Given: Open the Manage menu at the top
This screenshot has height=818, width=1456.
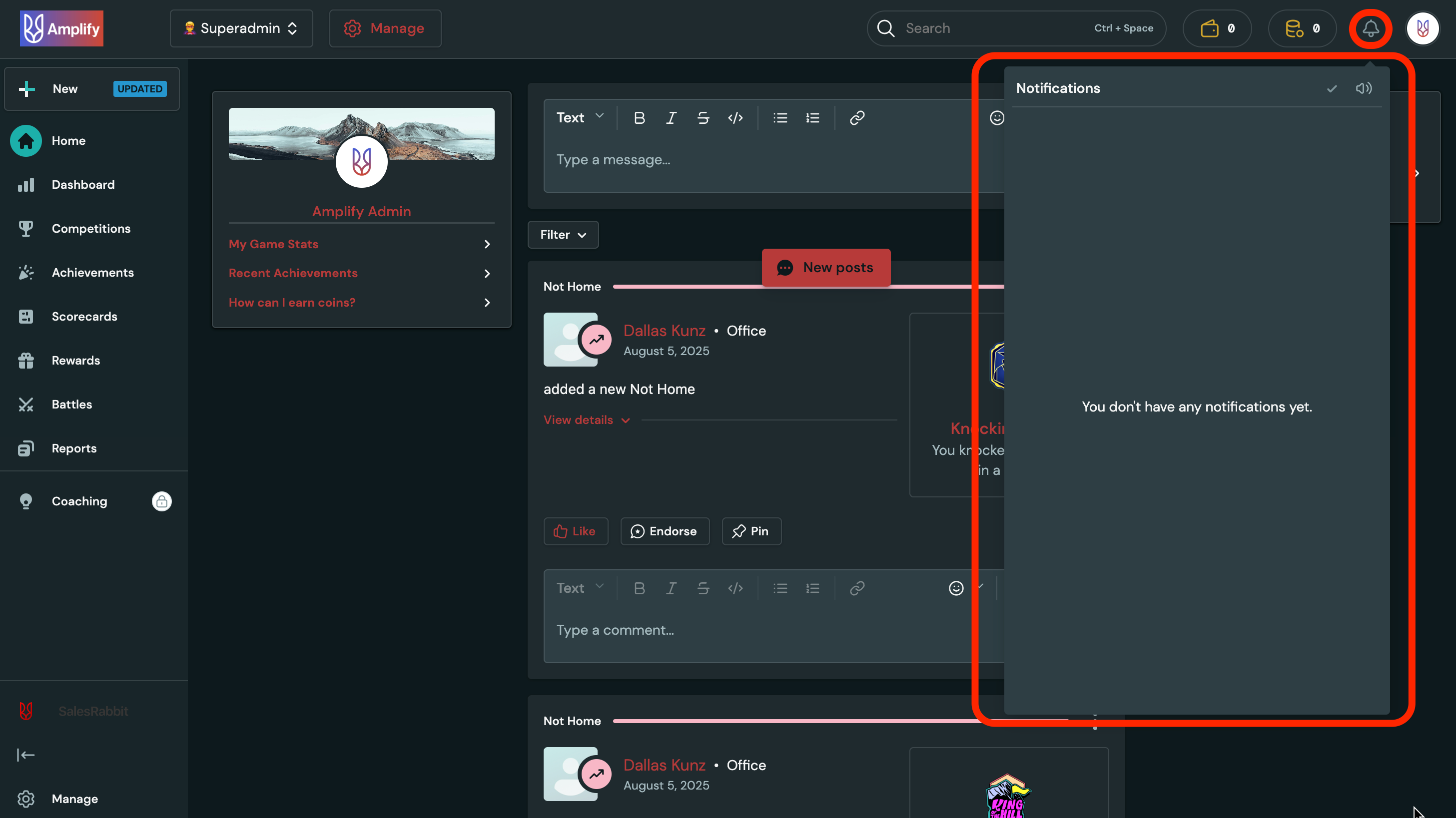Looking at the screenshot, I should click(385, 27).
